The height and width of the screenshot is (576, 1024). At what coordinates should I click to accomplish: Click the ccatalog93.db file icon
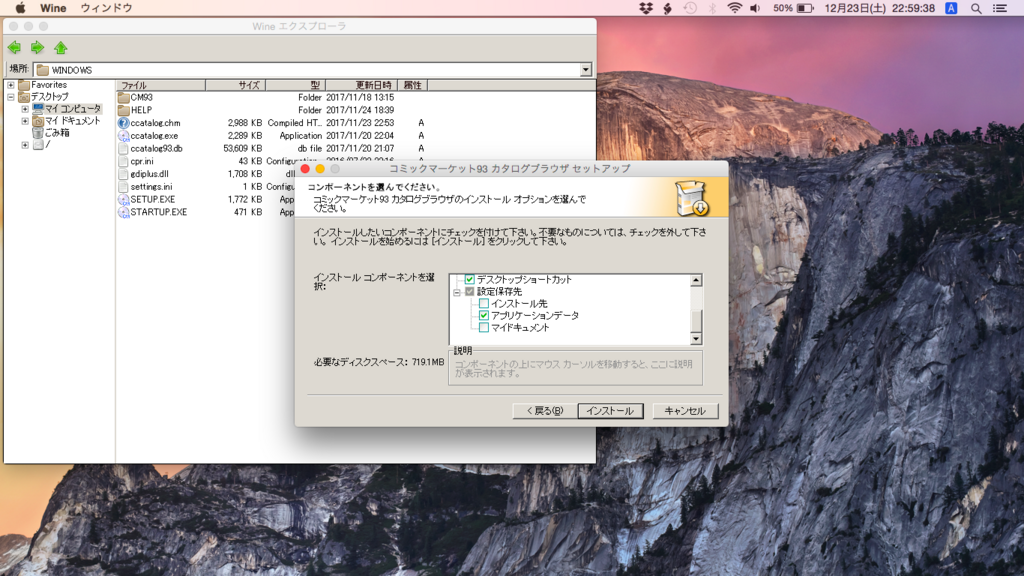(123, 148)
